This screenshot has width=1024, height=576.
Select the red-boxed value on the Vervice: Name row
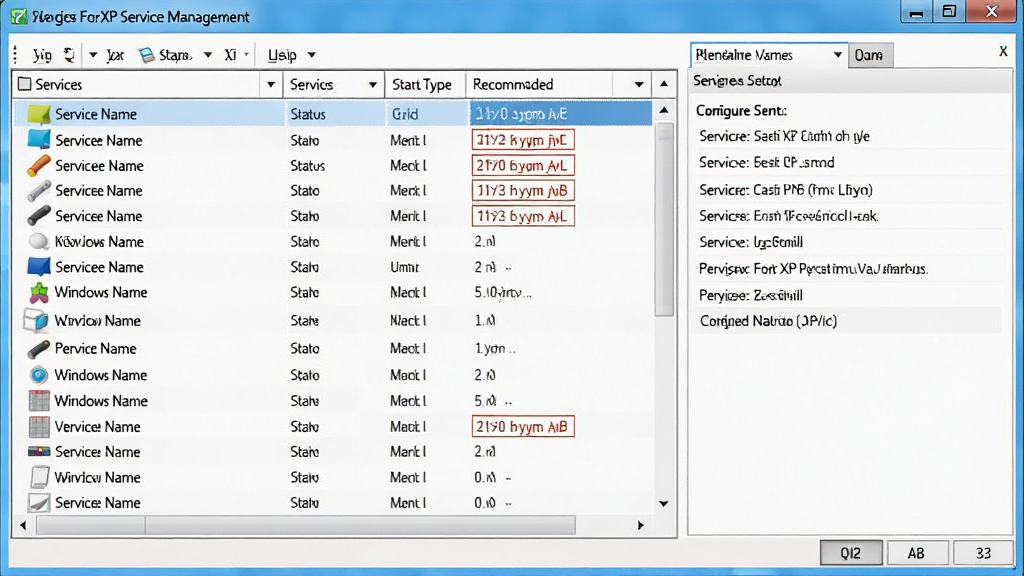[523, 426]
